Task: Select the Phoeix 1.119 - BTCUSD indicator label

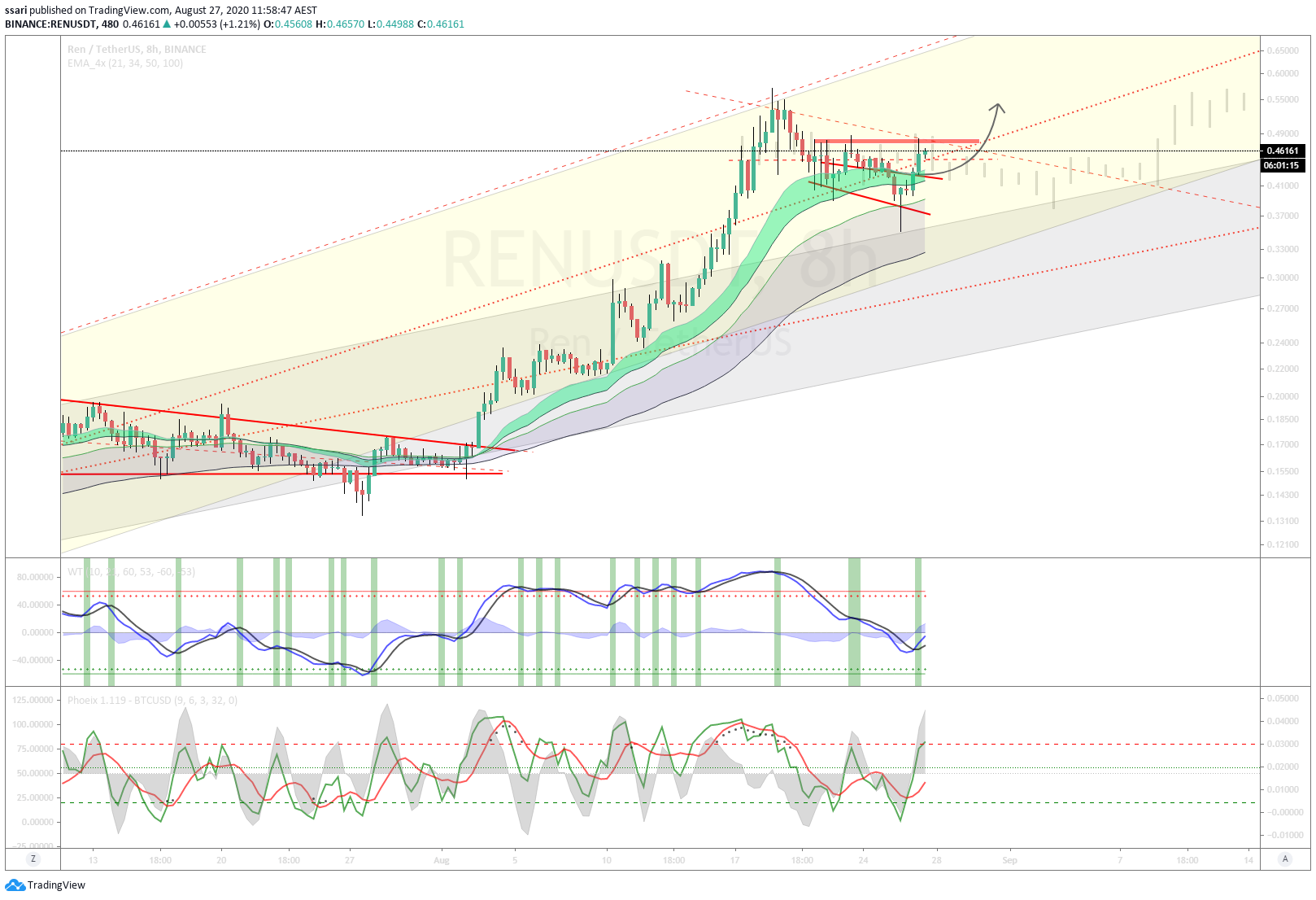Action: 152,701
